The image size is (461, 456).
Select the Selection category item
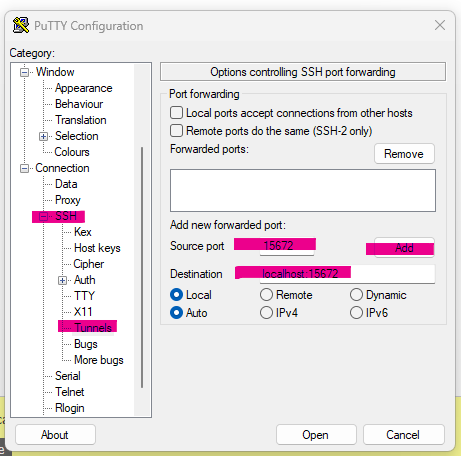[77, 136]
